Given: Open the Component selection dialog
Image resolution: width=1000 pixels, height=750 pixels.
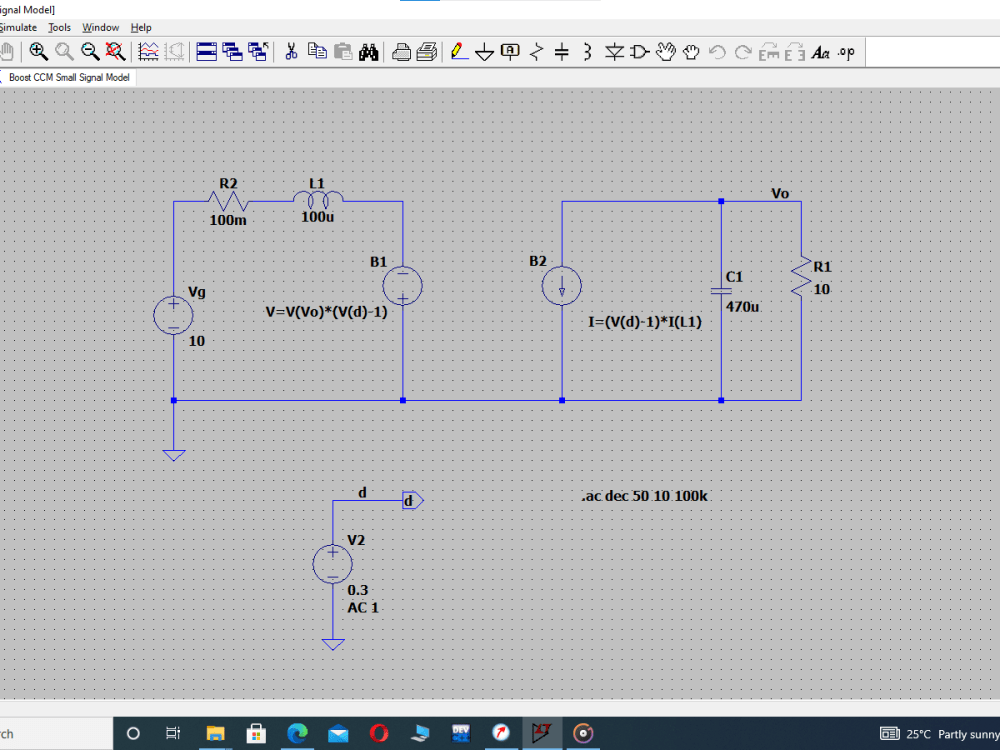Looking at the screenshot, I should click(641, 51).
